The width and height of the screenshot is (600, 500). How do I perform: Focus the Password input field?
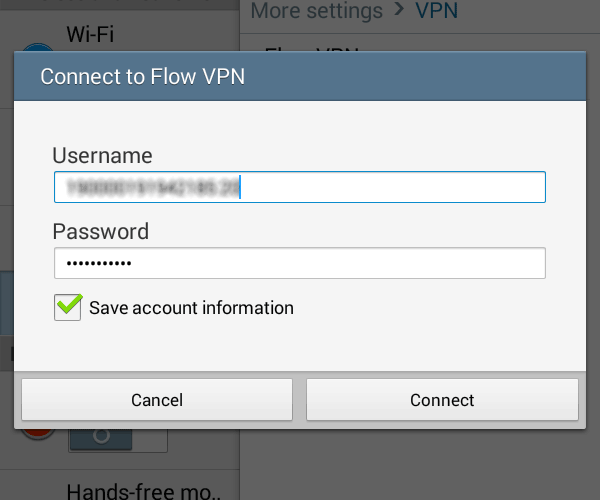pos(300,263)
